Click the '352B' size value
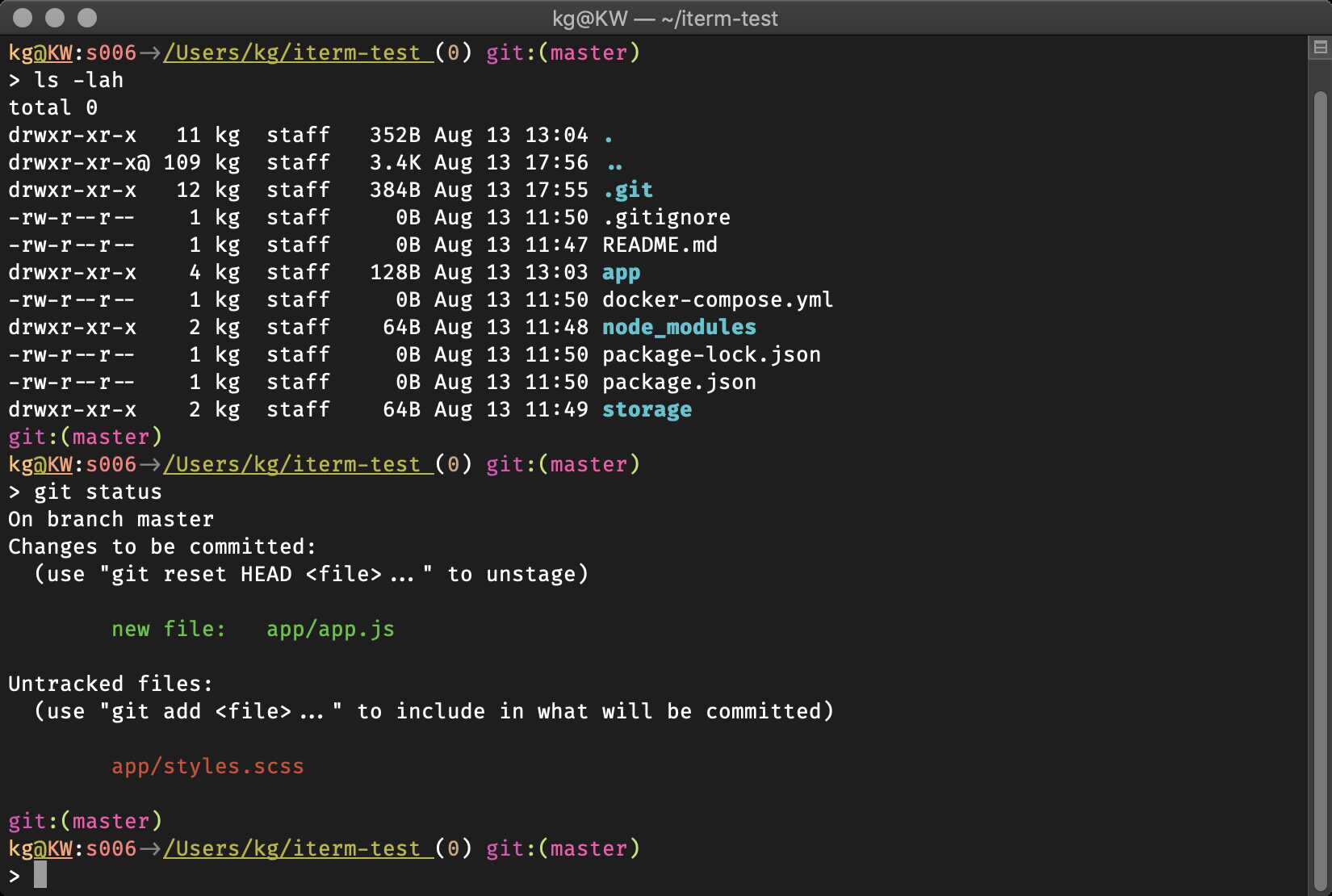Viewport: 1332px width, 896px height. coord(396,135)
